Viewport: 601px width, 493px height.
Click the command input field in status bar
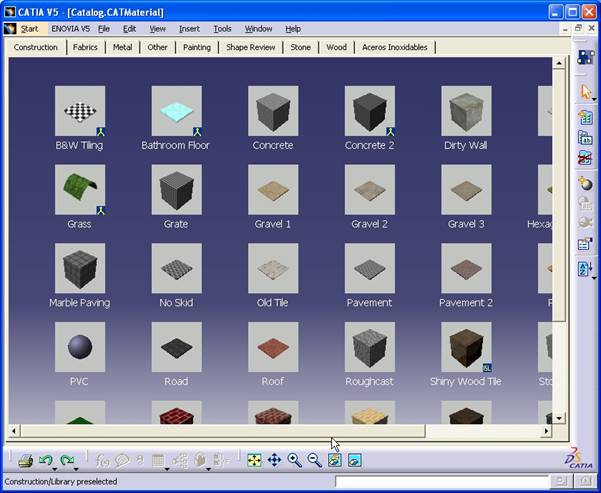coord(440,482)
